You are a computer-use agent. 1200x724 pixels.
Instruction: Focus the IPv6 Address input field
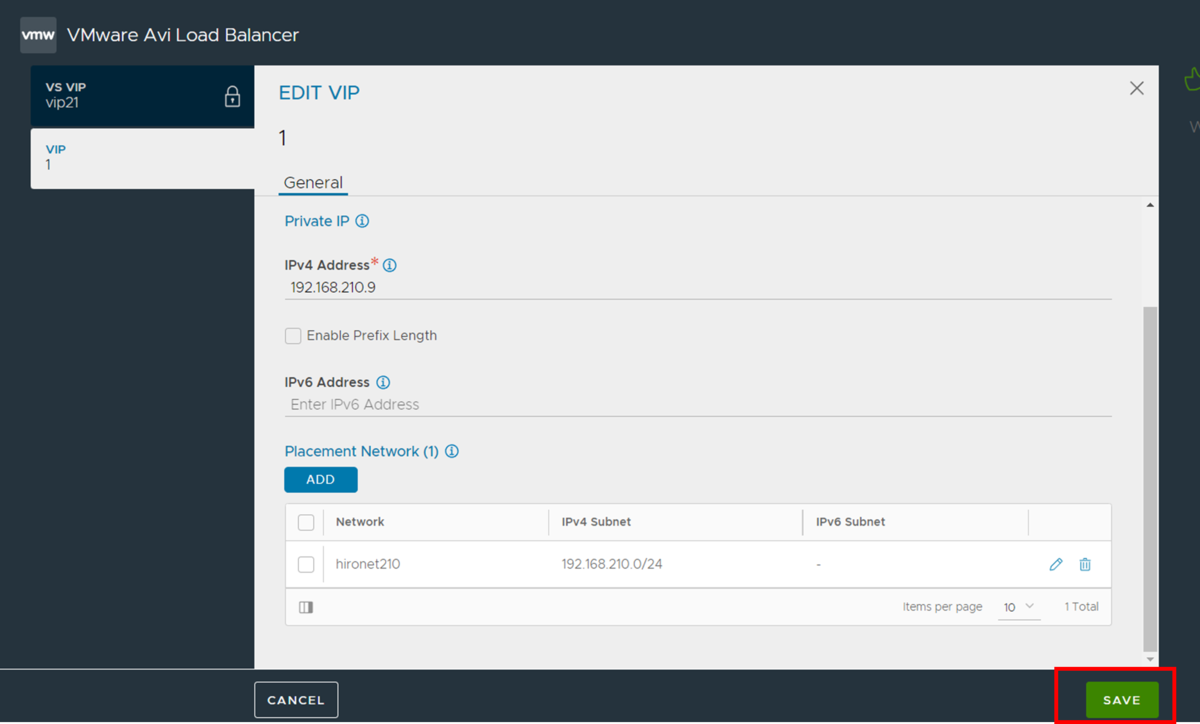(x=698, y=405)
